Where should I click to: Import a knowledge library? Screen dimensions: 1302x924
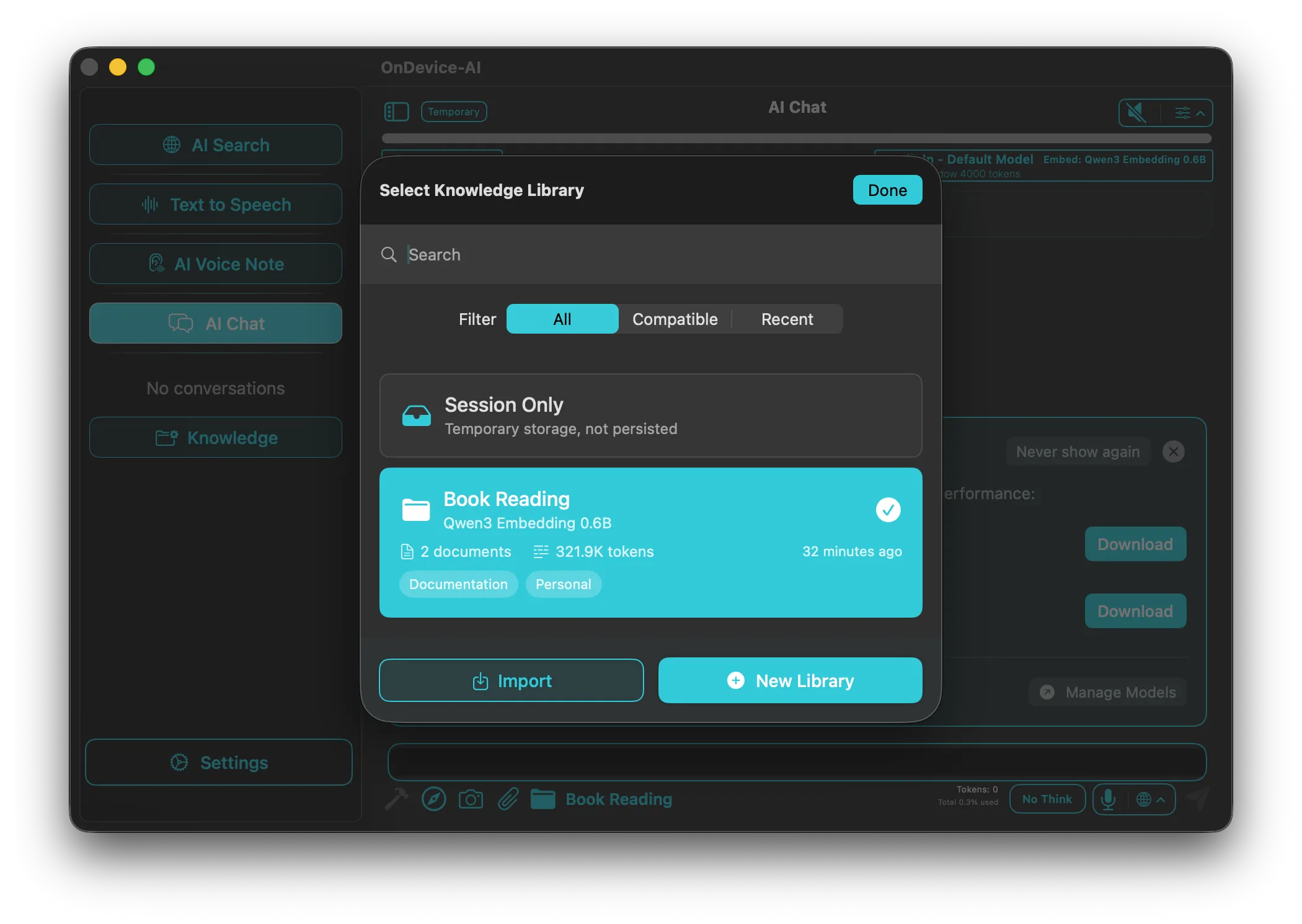(511, 680)
